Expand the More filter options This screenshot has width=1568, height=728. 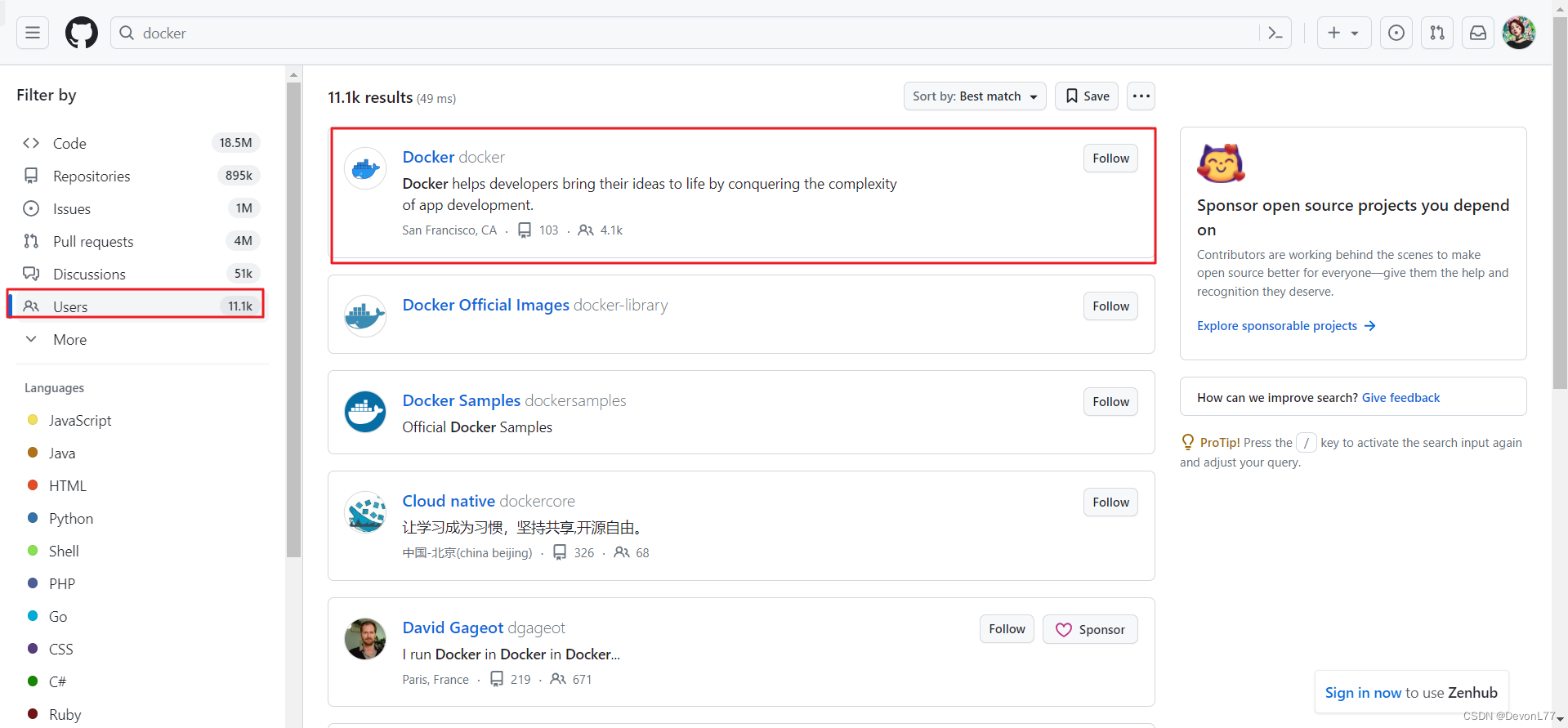141,339
